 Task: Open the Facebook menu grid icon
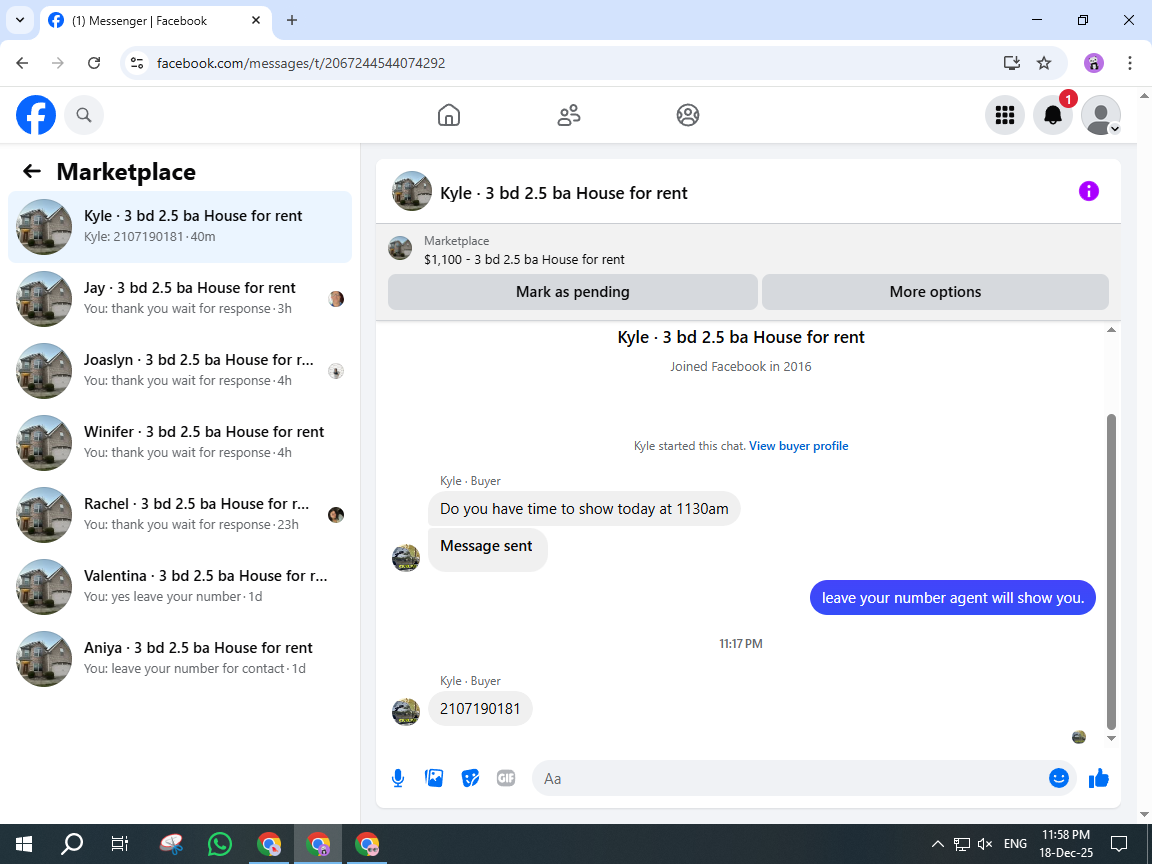1004,115
